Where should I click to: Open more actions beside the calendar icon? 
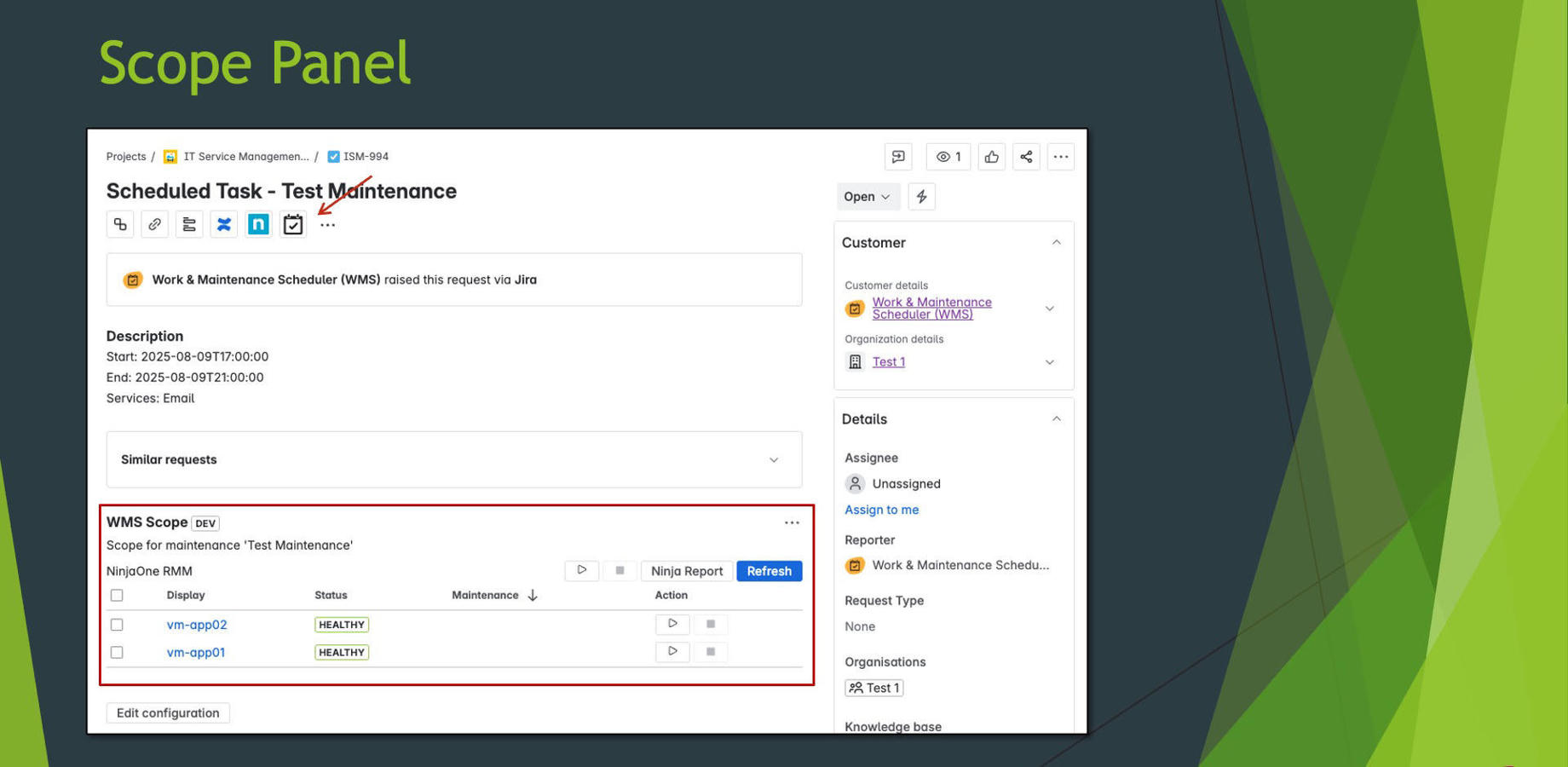tap(327, 225)
